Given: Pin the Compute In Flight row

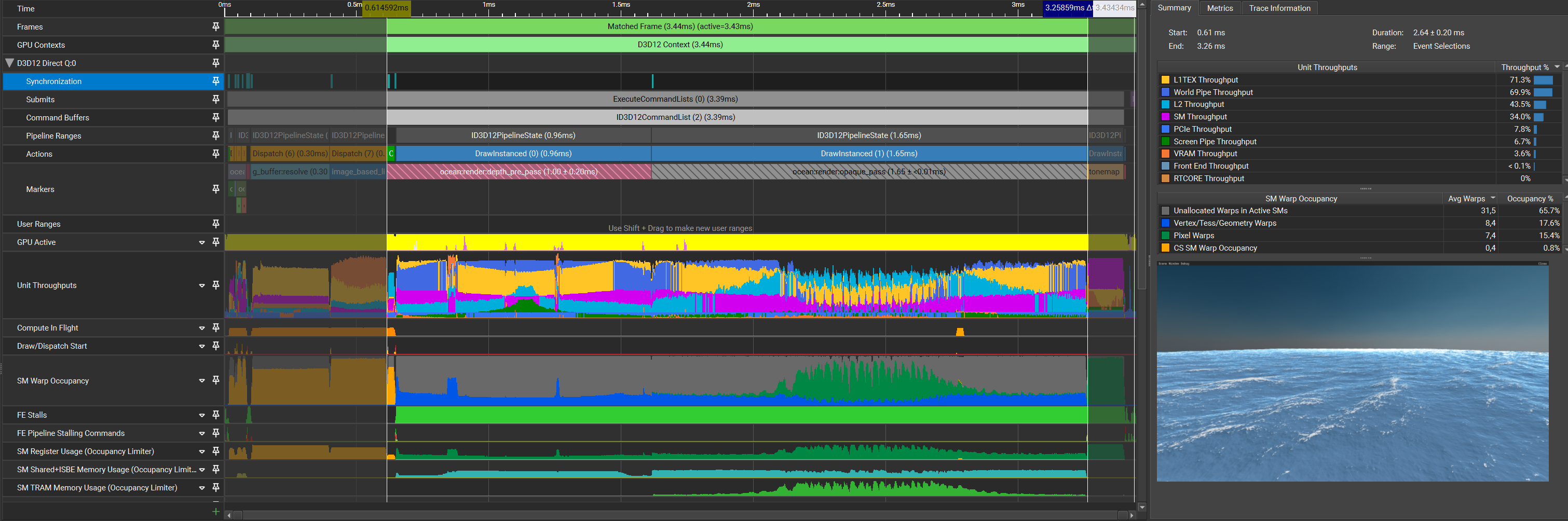Looking at the screenshot, I should [215, 328].
